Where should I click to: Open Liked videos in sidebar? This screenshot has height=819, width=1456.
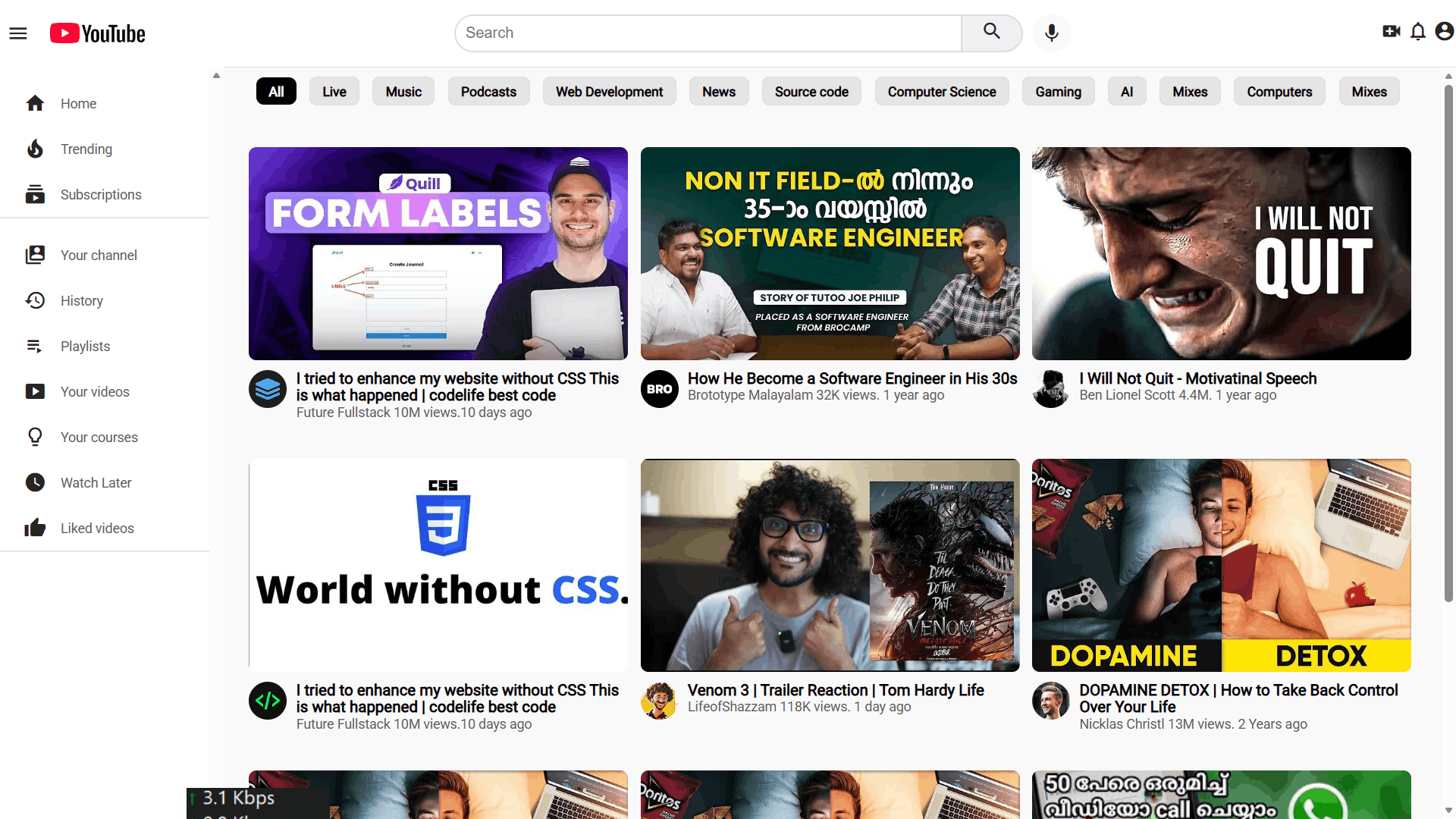tap(96, 529)
